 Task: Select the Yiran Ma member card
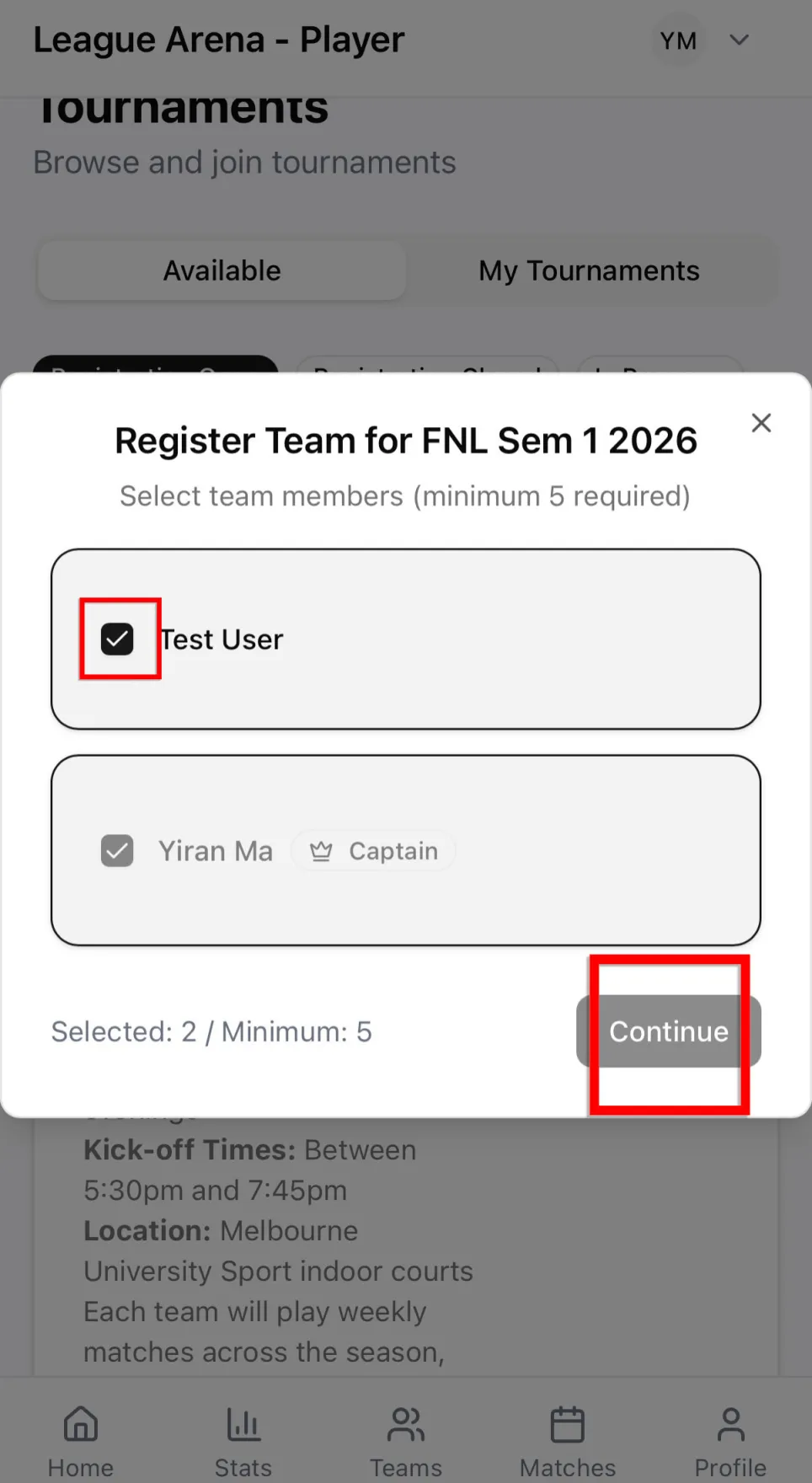(406, 851)
